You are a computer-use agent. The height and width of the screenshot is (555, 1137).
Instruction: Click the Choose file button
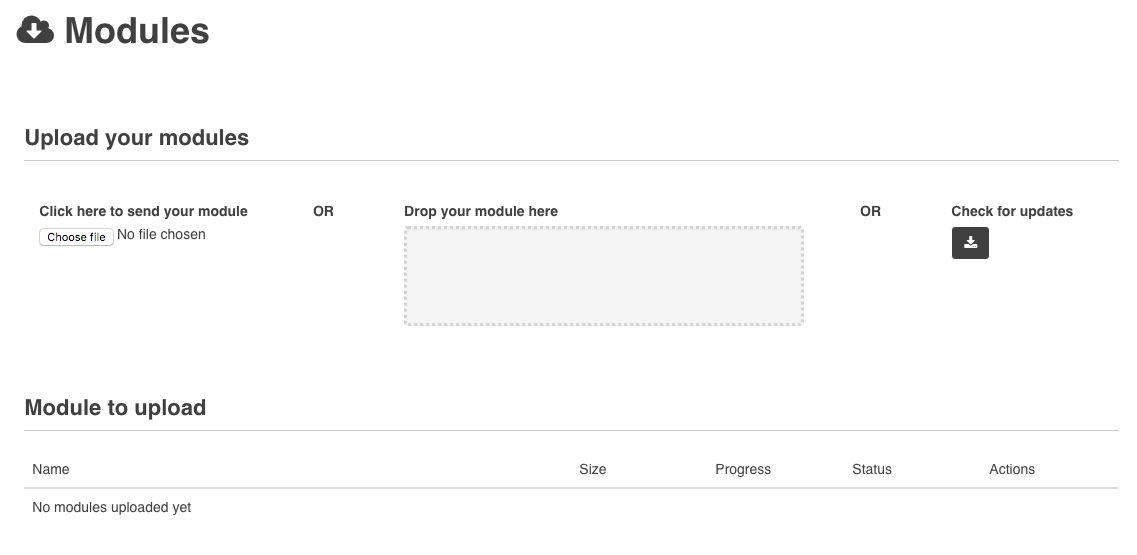pos(76,237)
